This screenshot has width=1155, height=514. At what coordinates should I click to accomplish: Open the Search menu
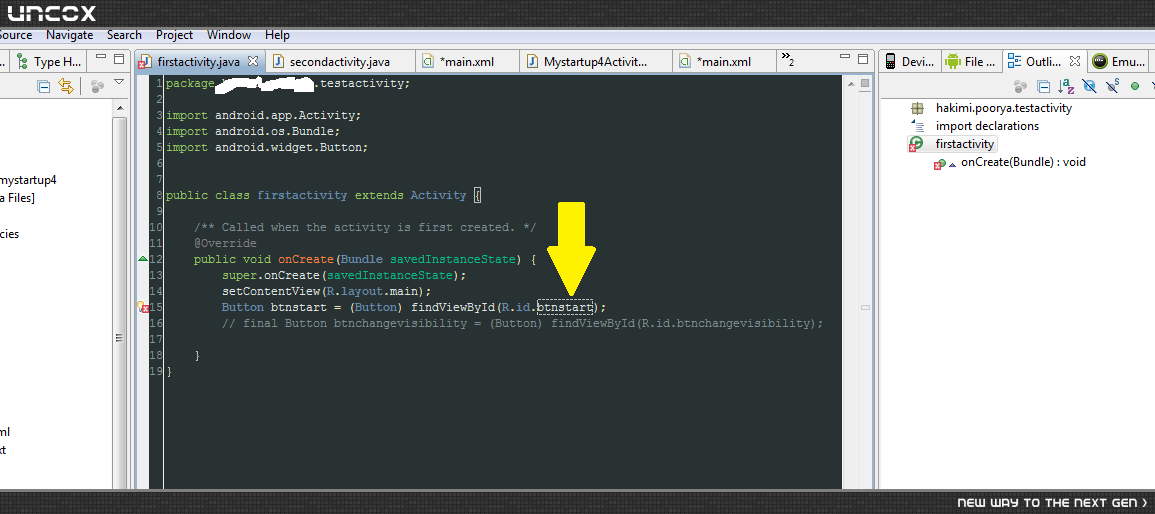coord(124,35)
